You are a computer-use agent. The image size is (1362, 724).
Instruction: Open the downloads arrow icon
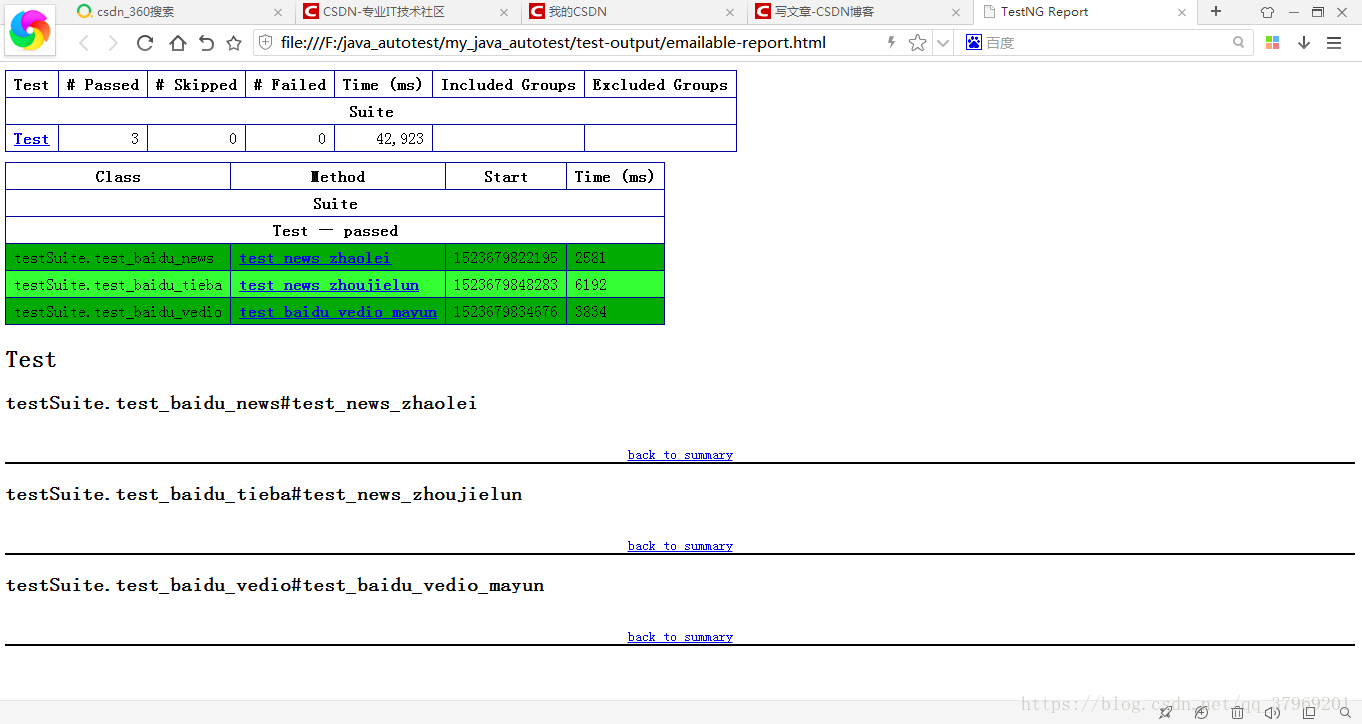(x=1304, y=43)
